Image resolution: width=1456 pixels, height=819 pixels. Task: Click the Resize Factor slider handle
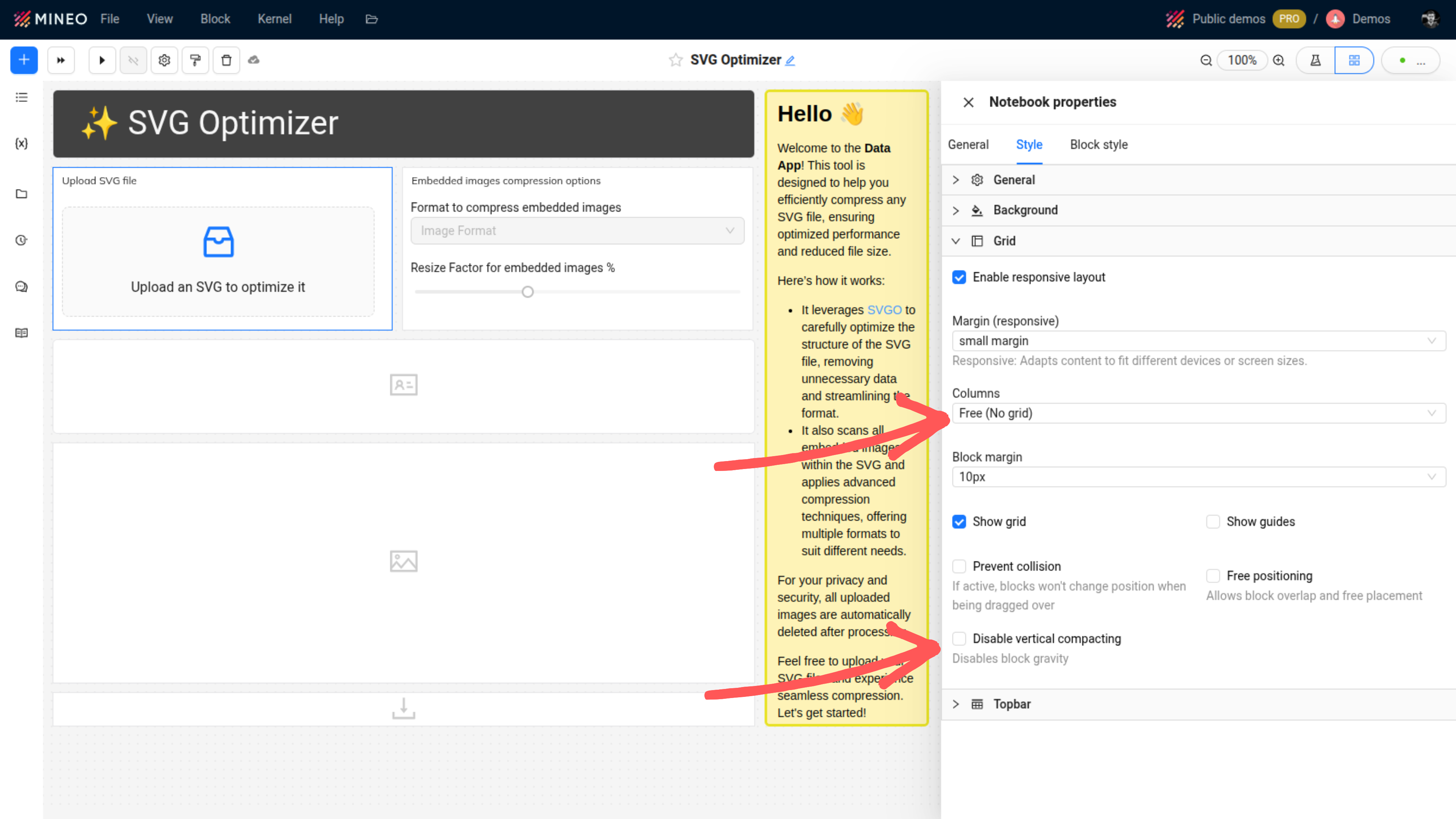(527, 292)
